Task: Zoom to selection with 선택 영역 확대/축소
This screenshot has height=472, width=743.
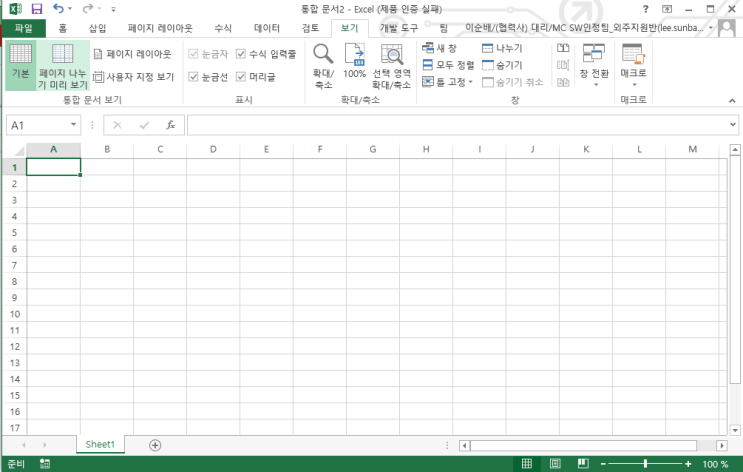Action: [x=391, y=66]
